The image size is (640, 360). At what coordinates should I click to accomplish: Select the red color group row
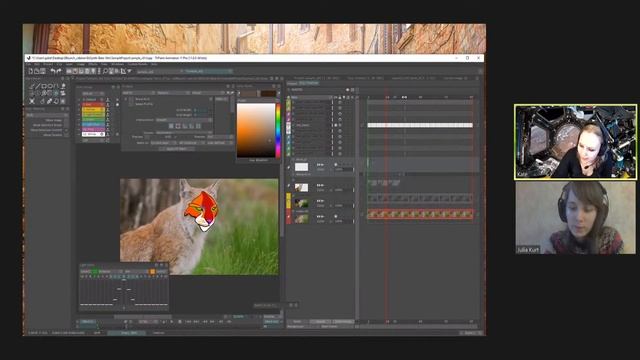click(x=93, y=104)
